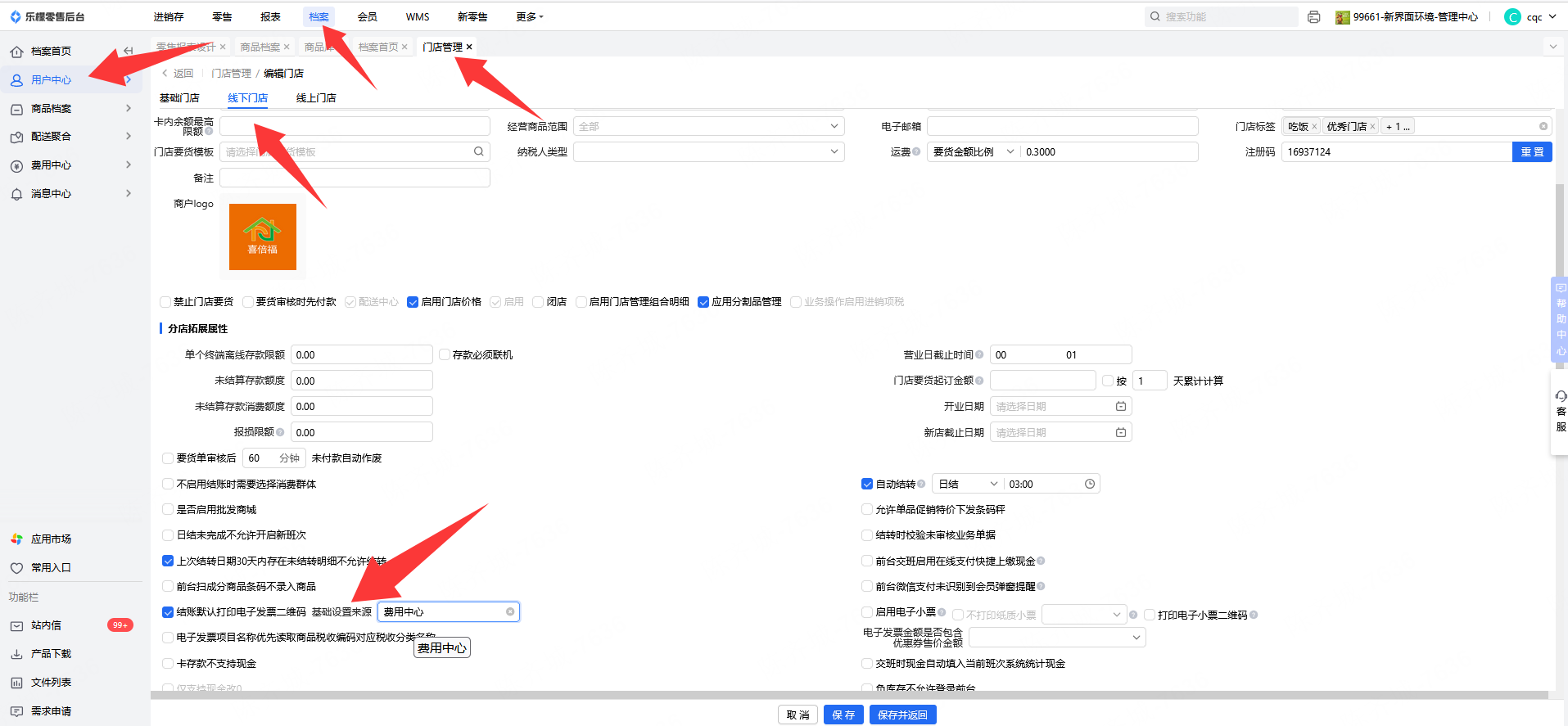Image resolution: width=1568 pixels, height=726 pixels.
Task: Switch to 线上门店 tab
Action: pos(316,98)
